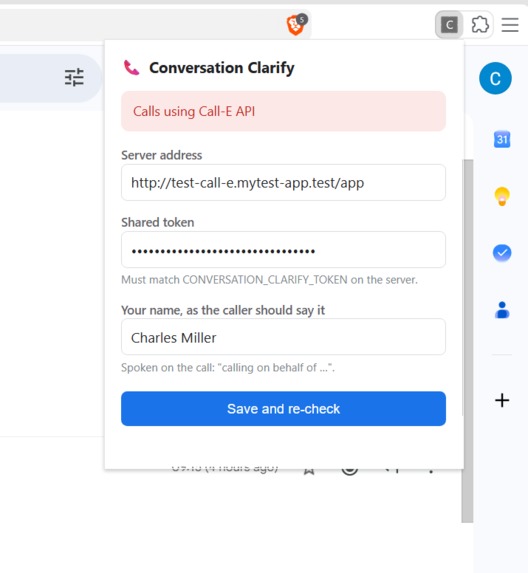528x573 pixels.
Task: Open the Google account avatar C
Action: coord(495,78)
